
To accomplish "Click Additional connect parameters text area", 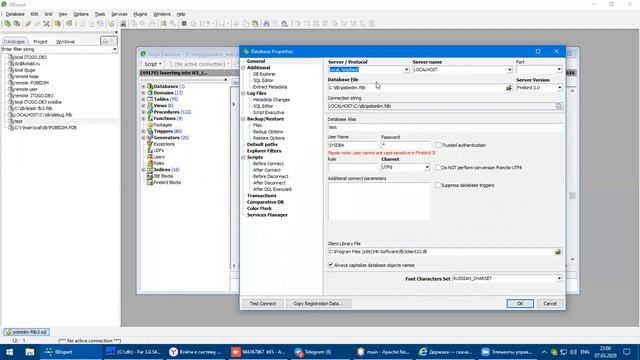I will click(x=379, y=201).
